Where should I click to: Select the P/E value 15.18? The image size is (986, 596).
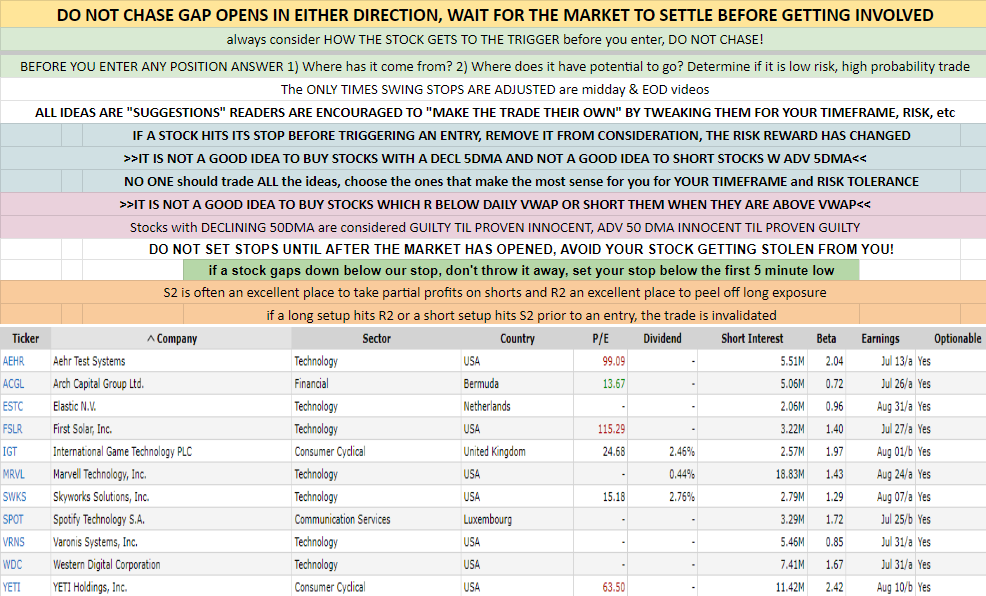tap(614, 497)
